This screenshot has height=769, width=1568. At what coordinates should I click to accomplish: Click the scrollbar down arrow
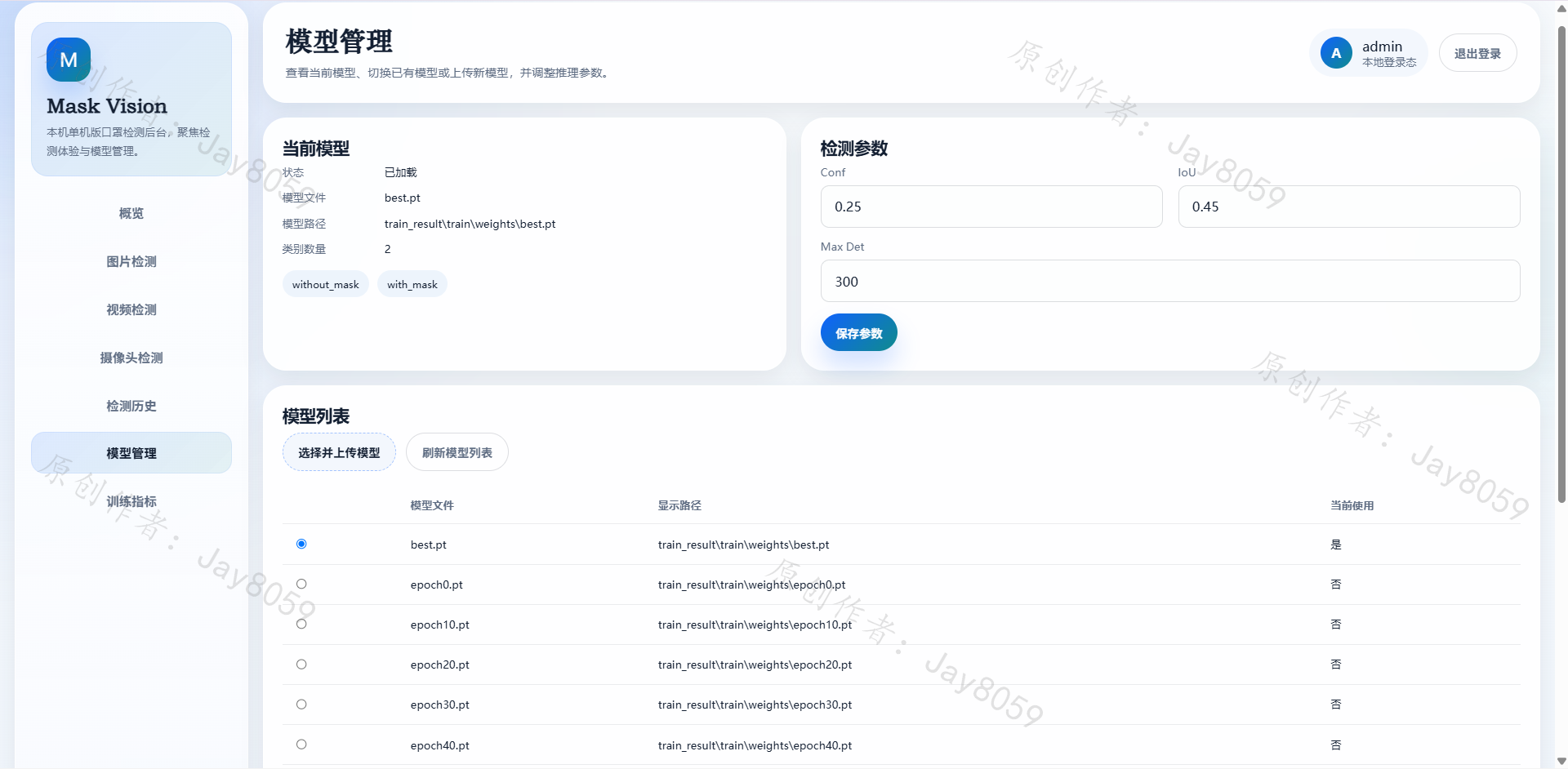point(1561,761)
